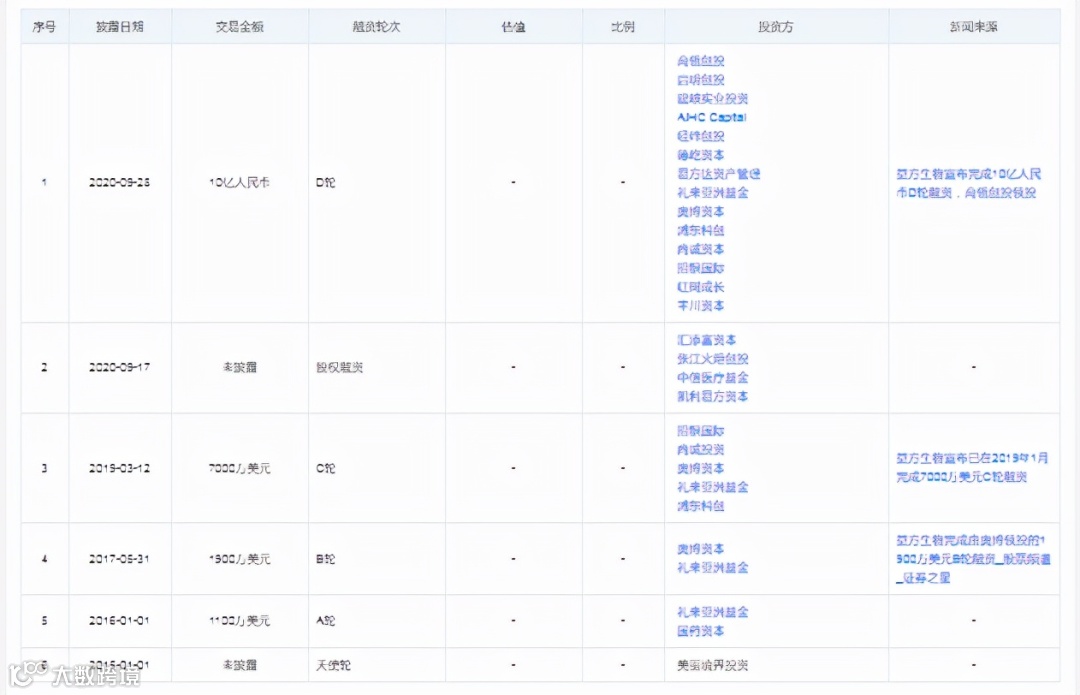Select the 1100万美元 amount cell
This screenshot has height=695, width=1080.
tap(240, 621)
